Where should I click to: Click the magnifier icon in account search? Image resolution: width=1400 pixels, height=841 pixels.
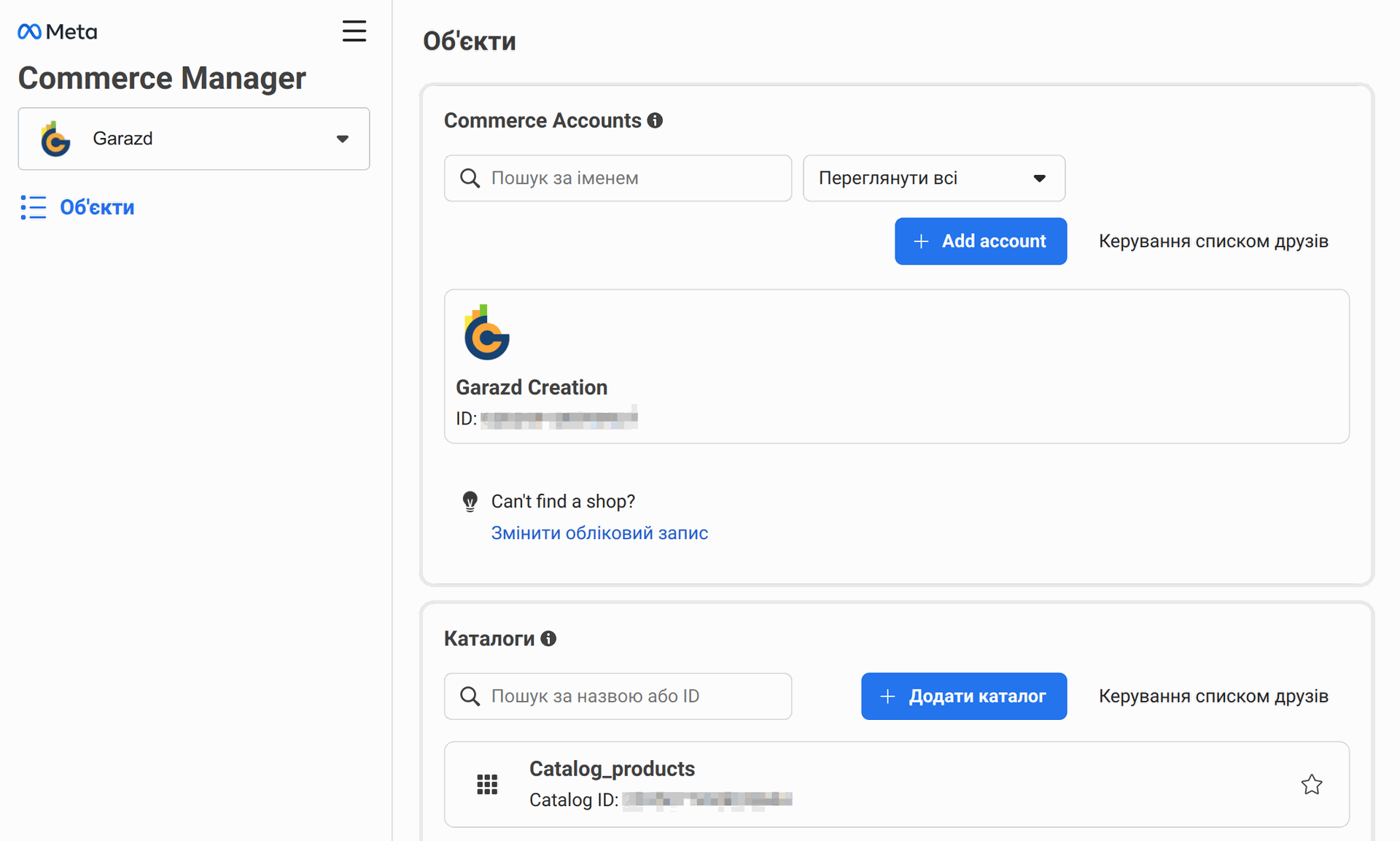pyautogui.click(x=470, y=178)
